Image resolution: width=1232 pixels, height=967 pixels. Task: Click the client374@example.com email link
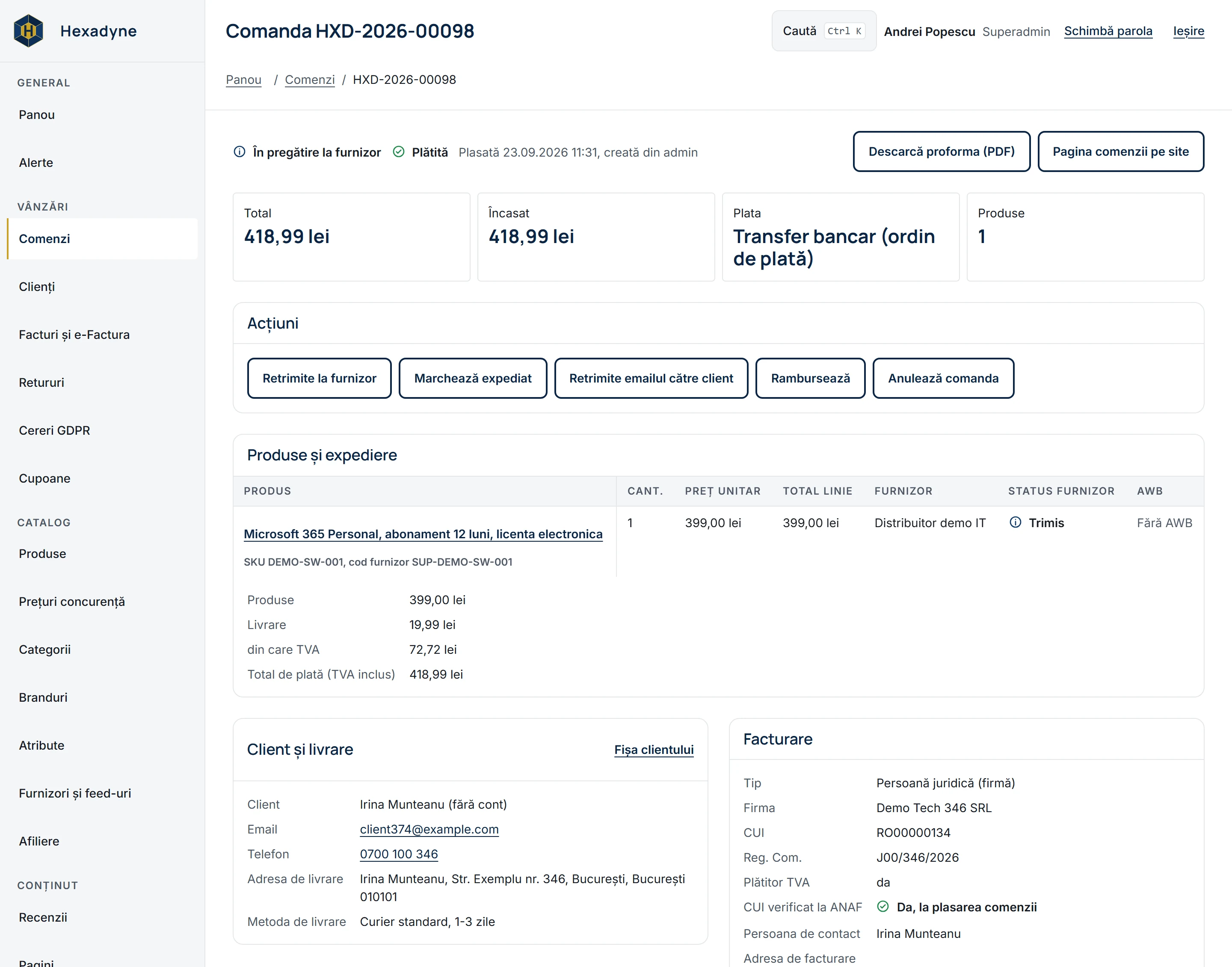pyautogui.click(x=429, y=829)
